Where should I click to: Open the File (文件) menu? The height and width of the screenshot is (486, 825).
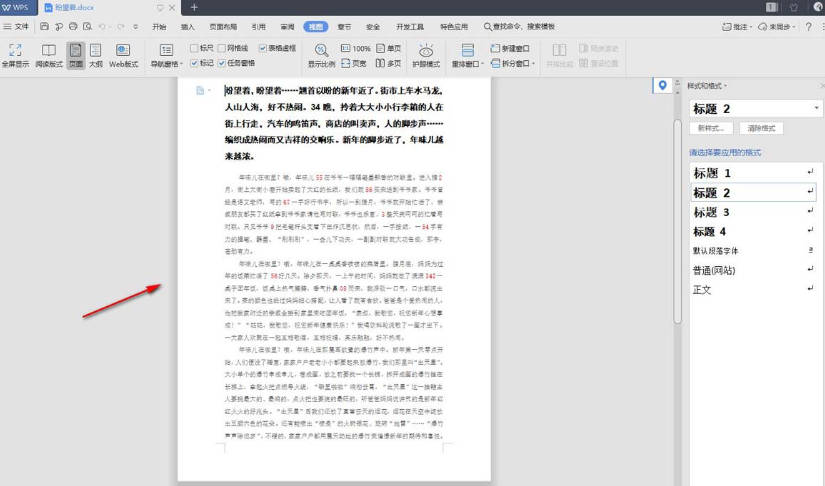pos(16,26)
